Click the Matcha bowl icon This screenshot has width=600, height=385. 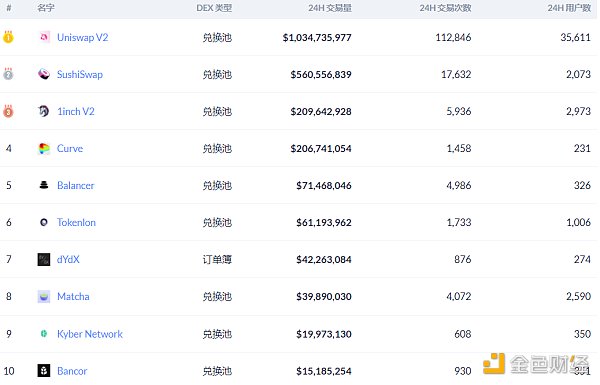[44, 297]
